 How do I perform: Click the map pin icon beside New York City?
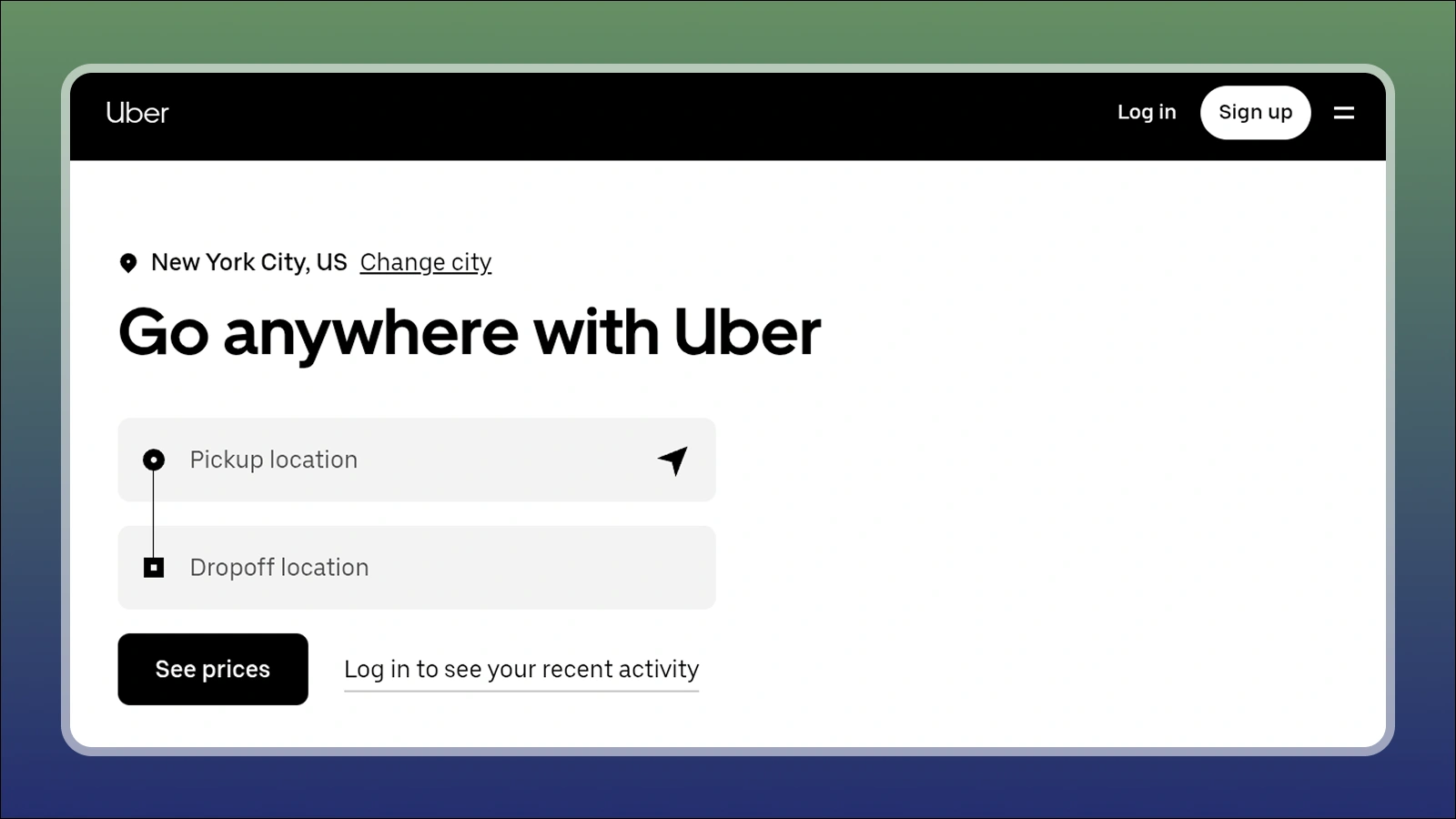[128, 263]
